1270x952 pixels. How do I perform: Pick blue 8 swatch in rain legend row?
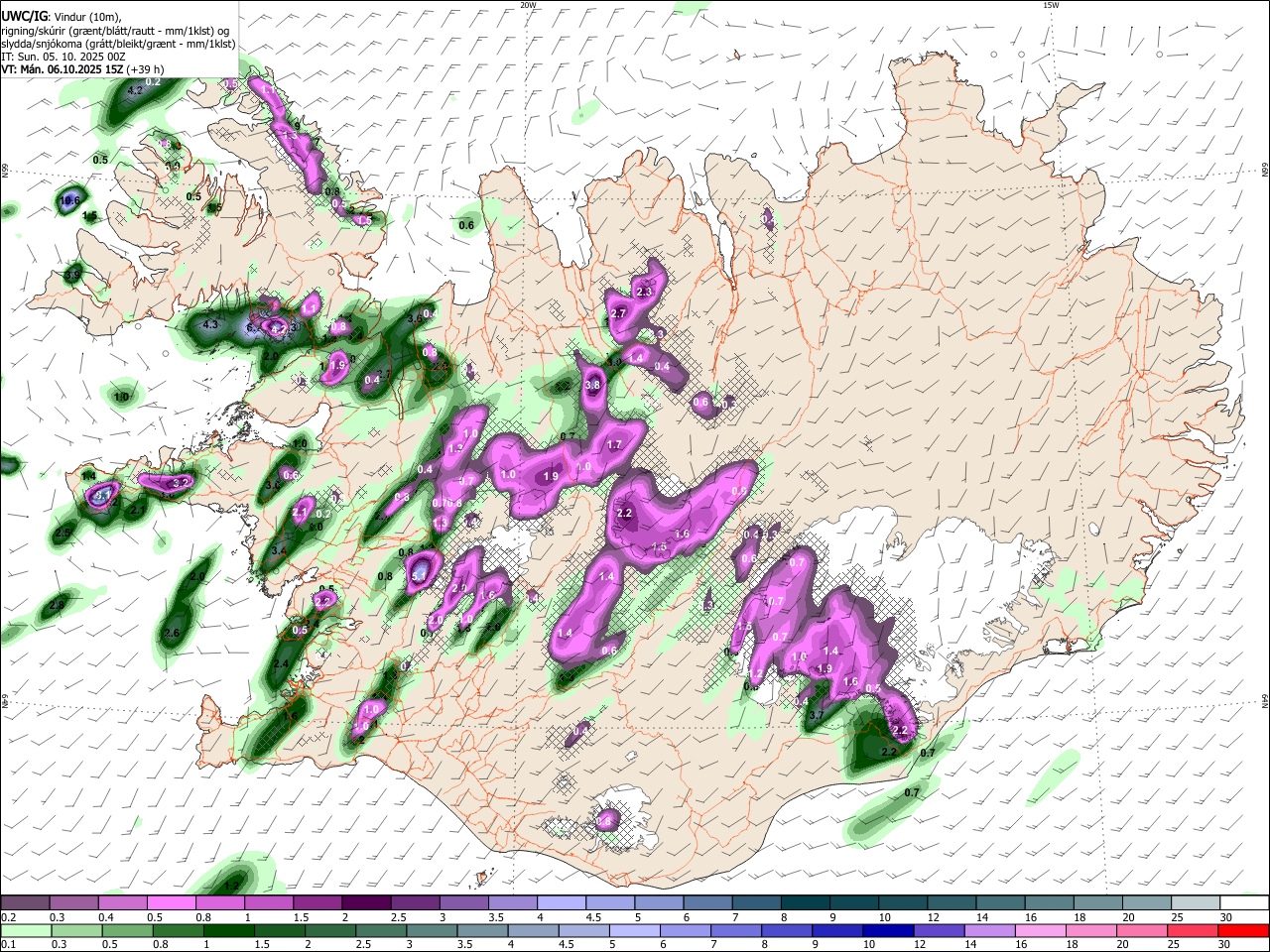tap(787, 930)
